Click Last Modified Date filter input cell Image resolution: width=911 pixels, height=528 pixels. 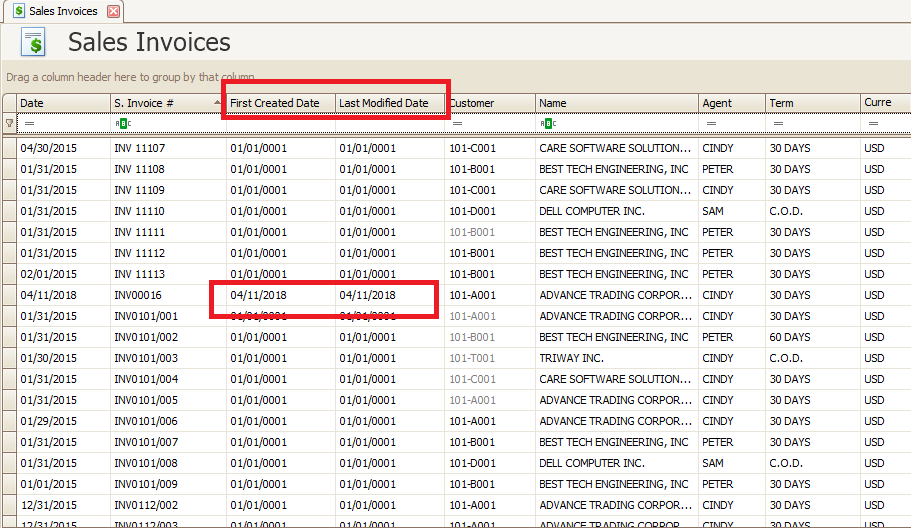tap(390, 123)
